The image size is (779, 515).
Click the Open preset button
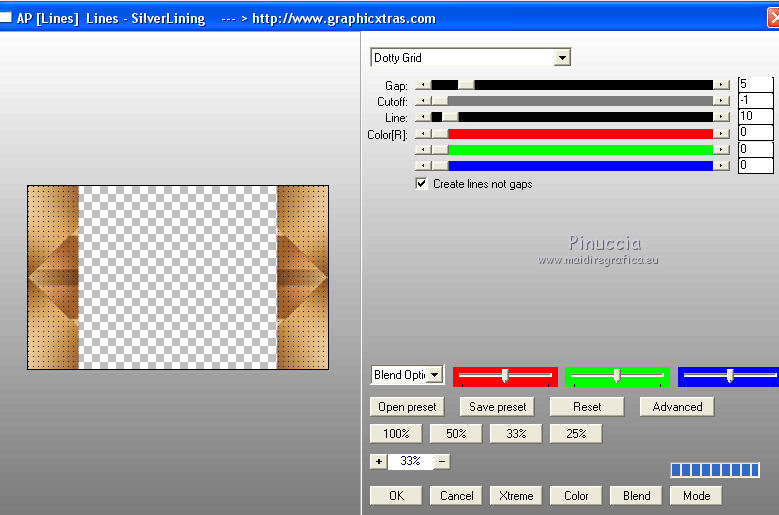click(x=407, y=407)
